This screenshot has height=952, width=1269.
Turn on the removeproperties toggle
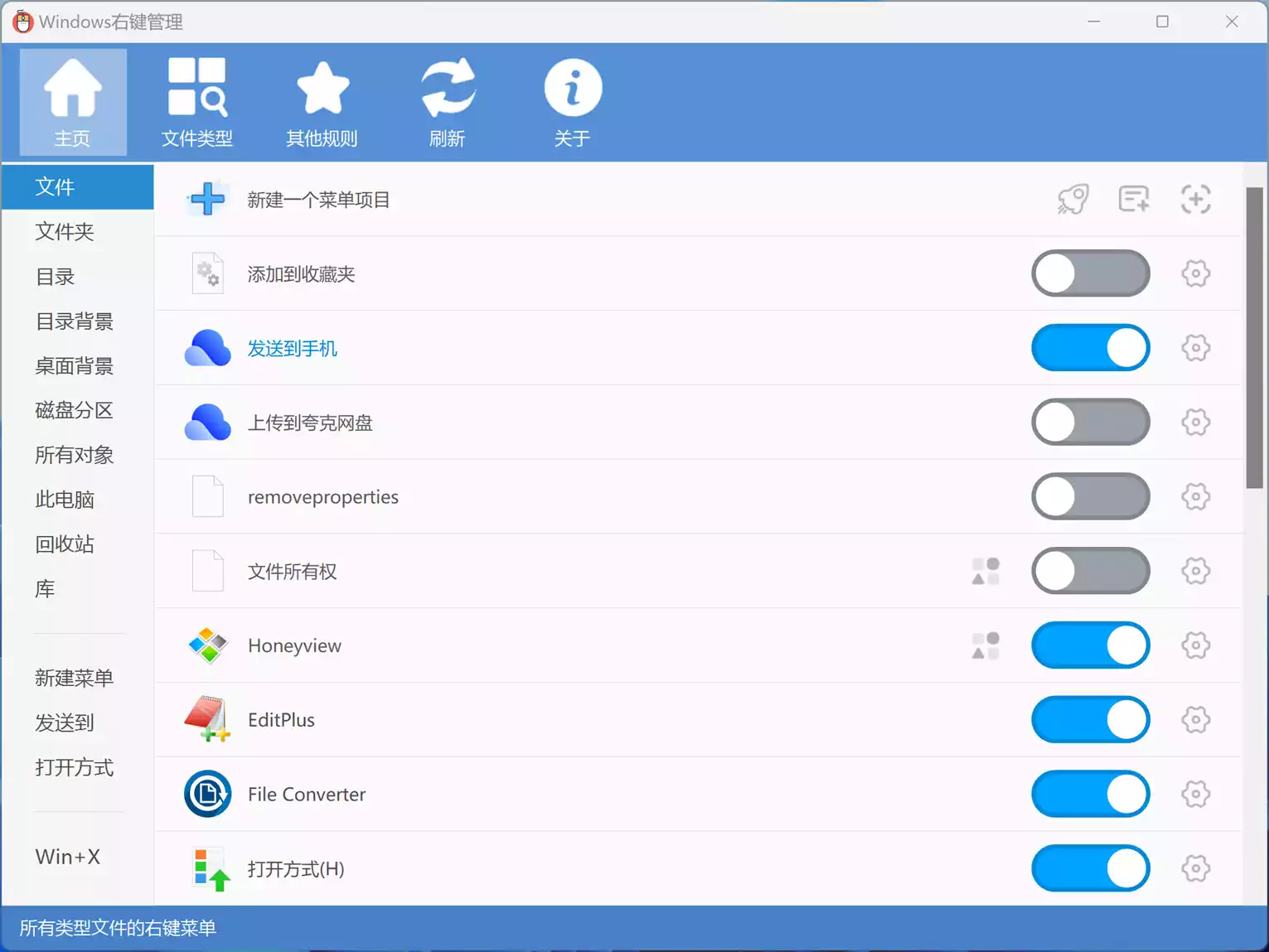[x=1090, y=497]
